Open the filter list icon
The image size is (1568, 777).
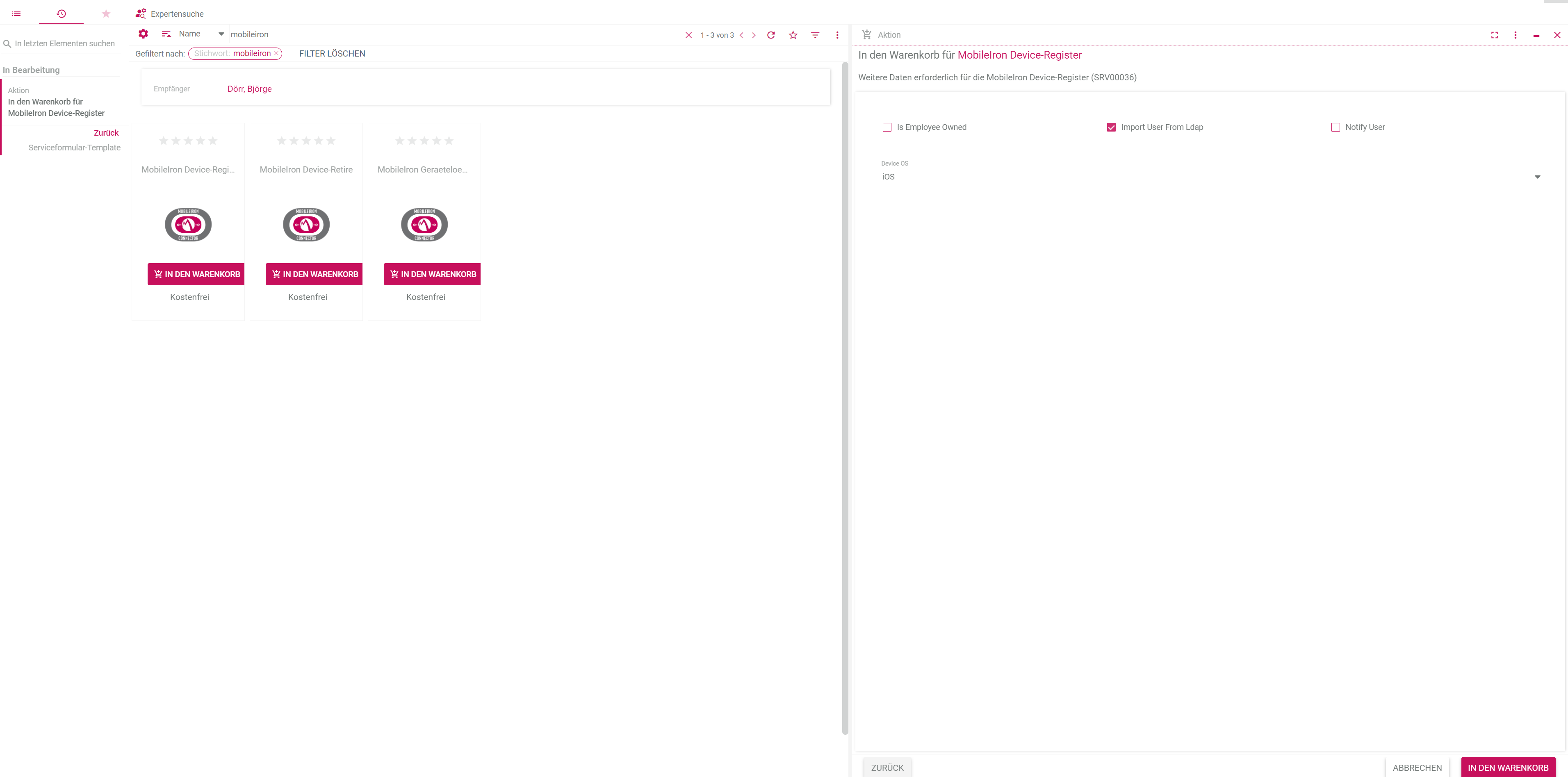[x=815, y=35]
